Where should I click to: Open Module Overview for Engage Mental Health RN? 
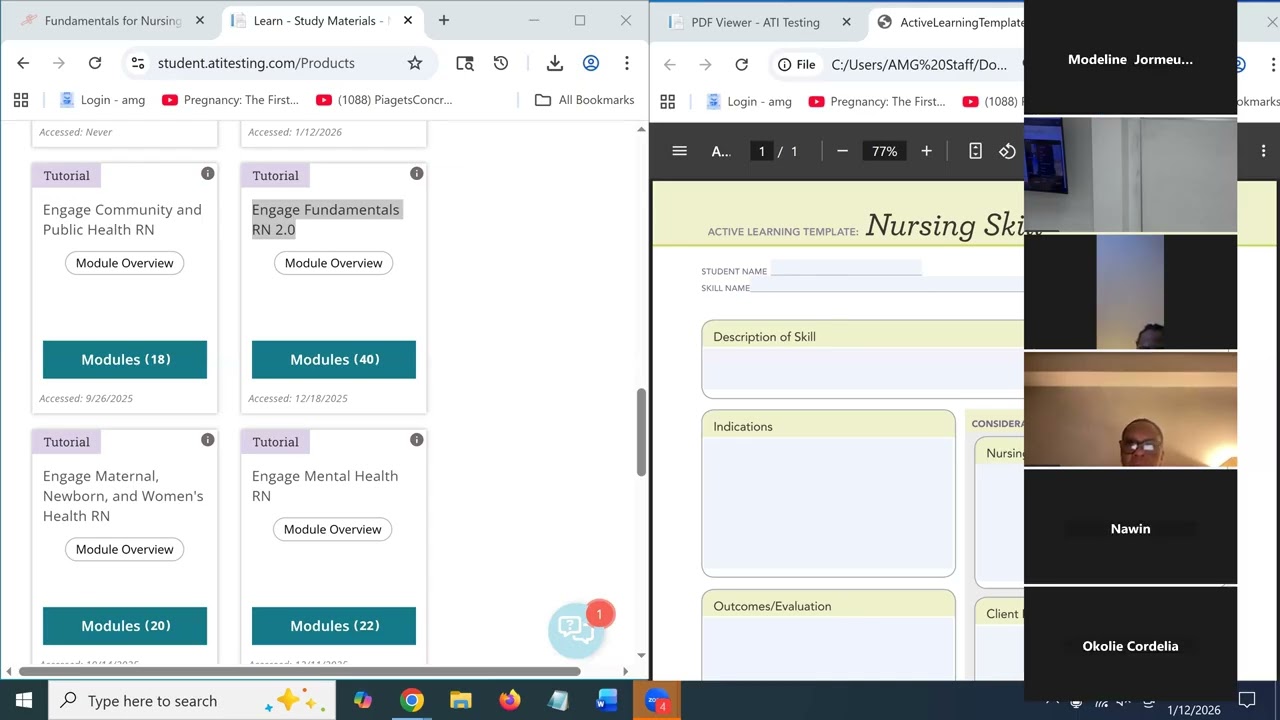point(333,529)
